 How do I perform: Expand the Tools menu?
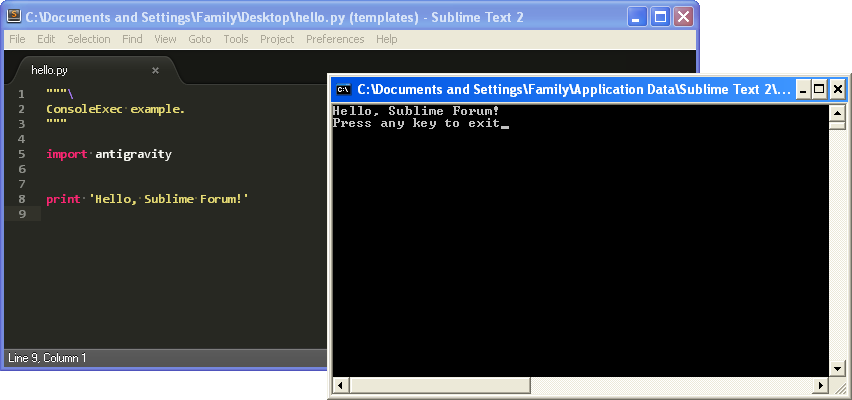(236, 39)
